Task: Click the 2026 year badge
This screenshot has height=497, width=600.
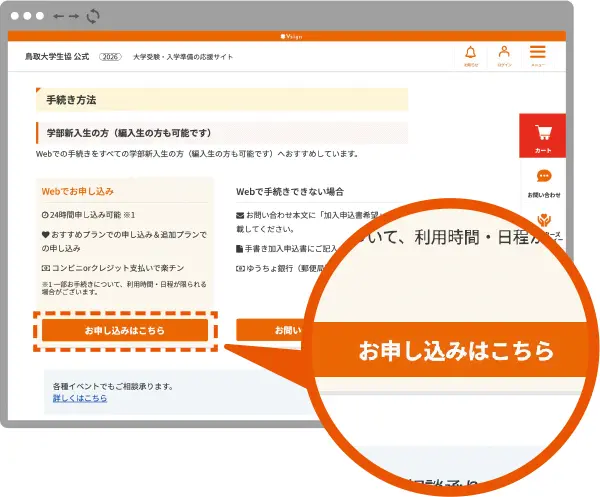Action: [110, 57]
